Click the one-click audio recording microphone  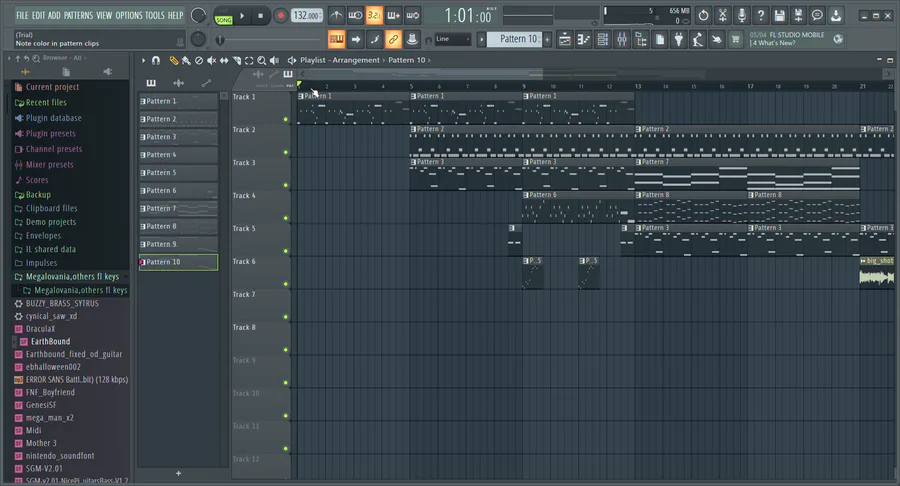pyautogui.click(x=742, y=15)
